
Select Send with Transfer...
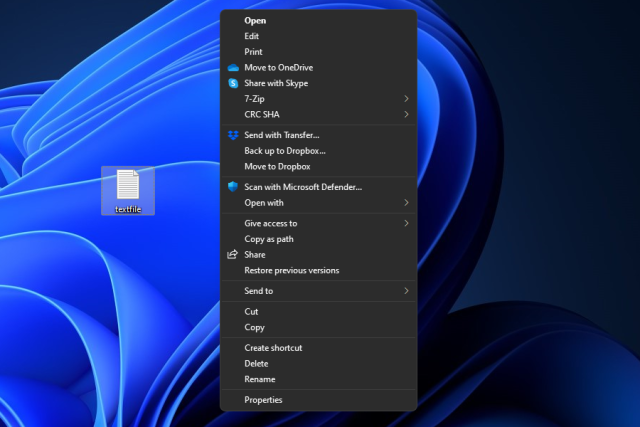click(x=318, y=135)
